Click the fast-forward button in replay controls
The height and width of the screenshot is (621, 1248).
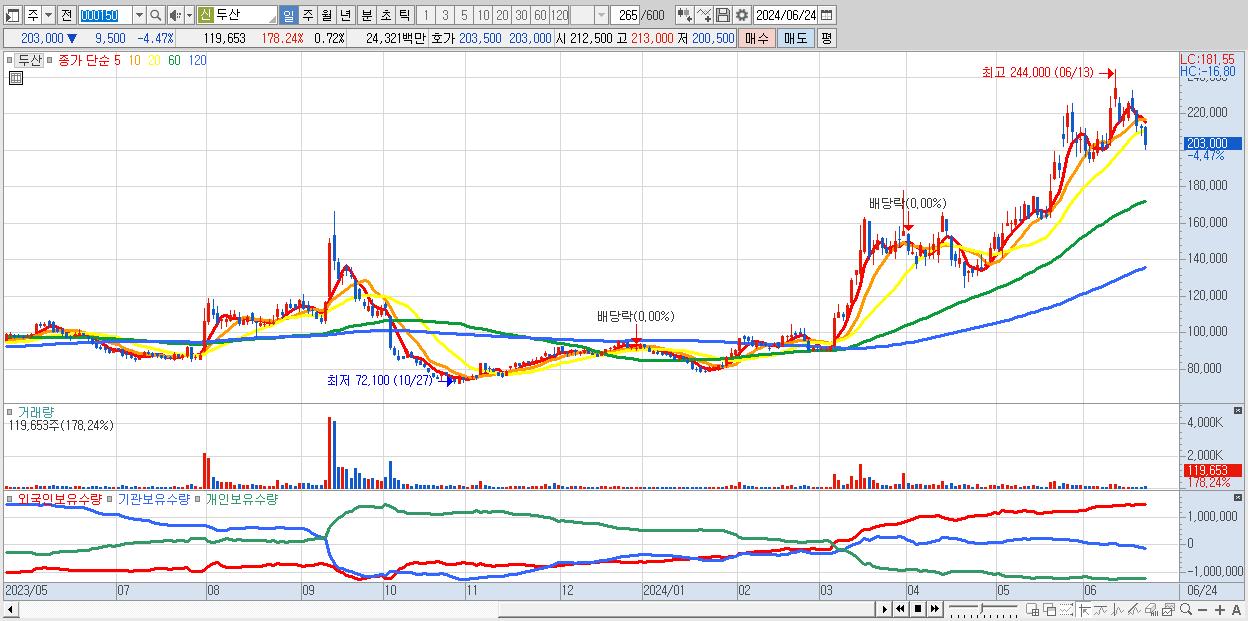[934, 609]
